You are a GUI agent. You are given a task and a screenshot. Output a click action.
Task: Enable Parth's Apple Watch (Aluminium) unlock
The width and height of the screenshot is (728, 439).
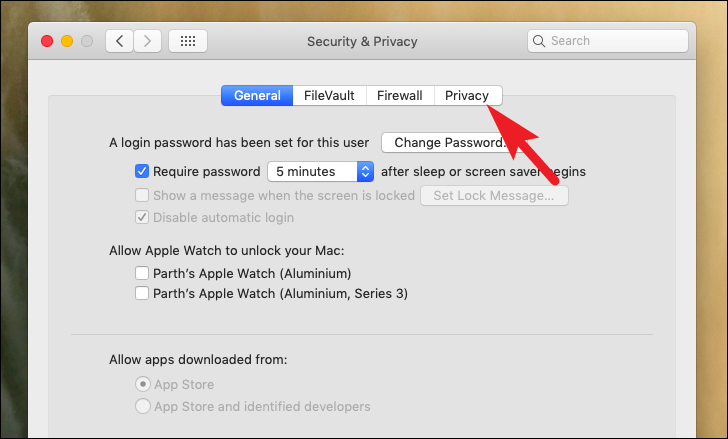(142, 273)
